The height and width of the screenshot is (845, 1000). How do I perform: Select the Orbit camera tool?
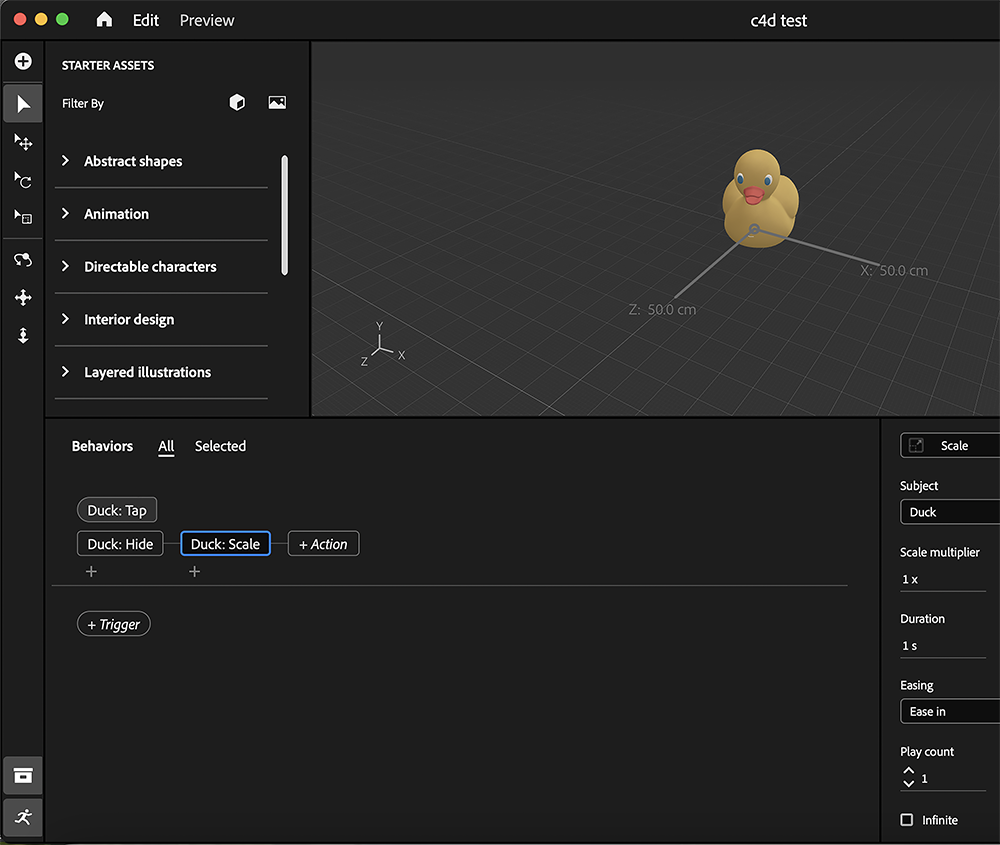22,259
